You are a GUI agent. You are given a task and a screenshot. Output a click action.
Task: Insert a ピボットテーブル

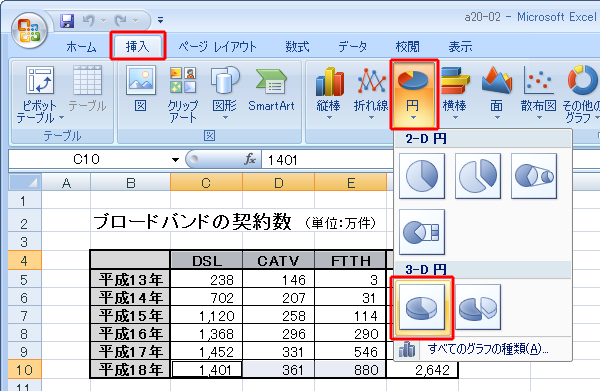click(x=40, y=94)
